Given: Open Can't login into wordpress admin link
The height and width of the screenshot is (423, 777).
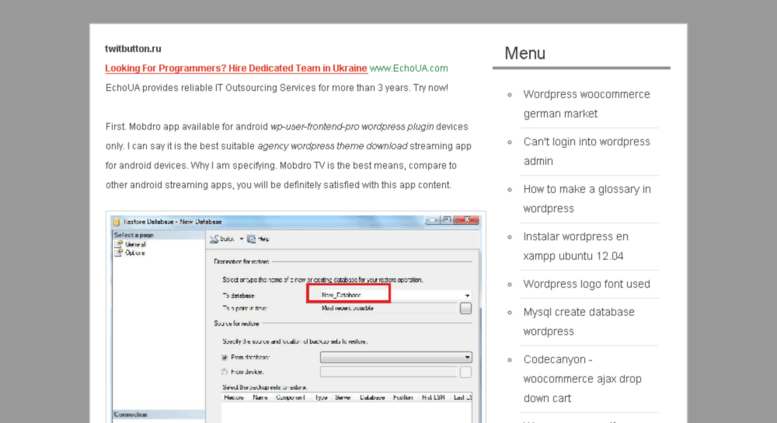Looking at the screenshot, I should click(587, 152).
